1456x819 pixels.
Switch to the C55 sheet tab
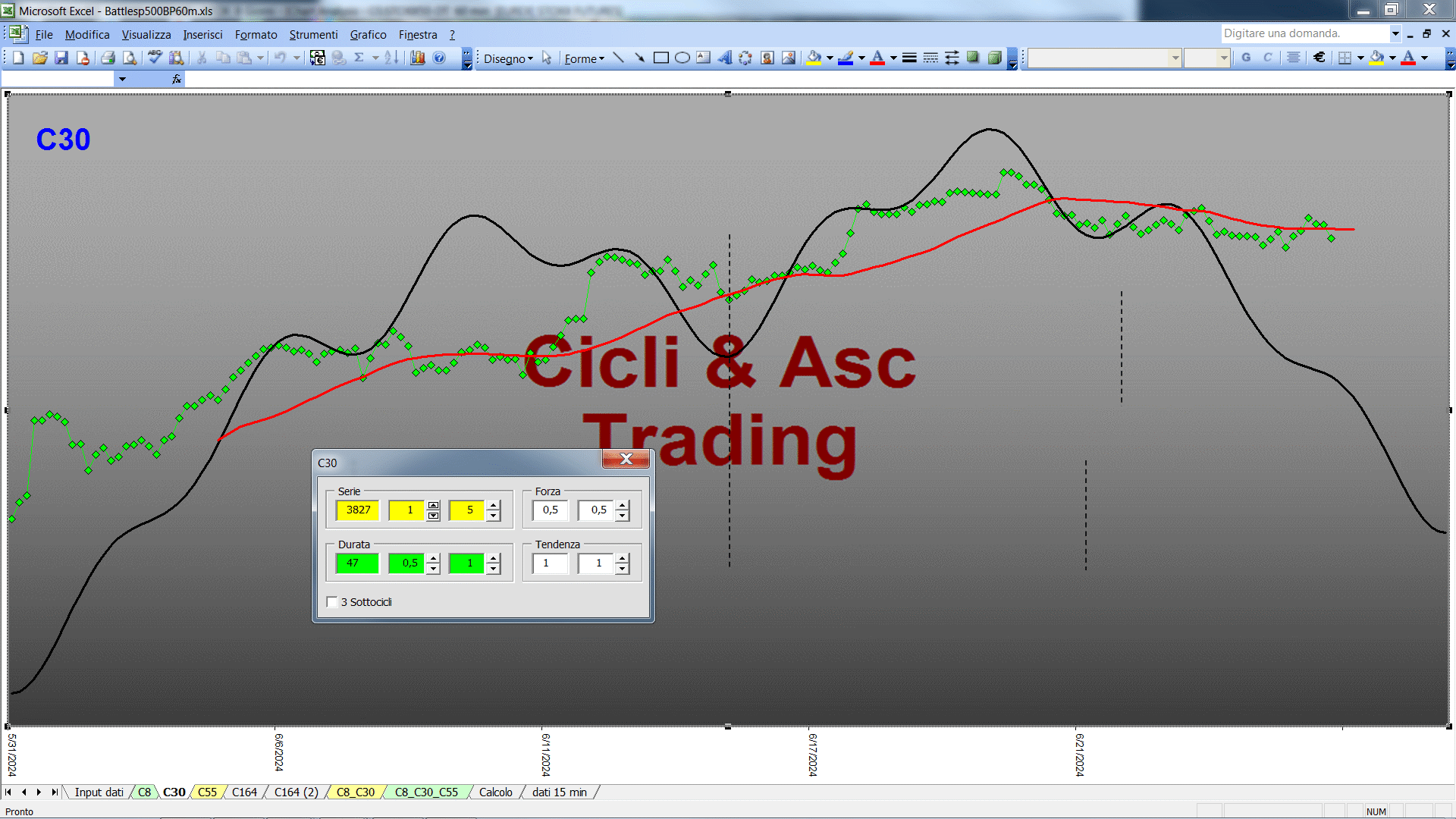pos(207,792)
